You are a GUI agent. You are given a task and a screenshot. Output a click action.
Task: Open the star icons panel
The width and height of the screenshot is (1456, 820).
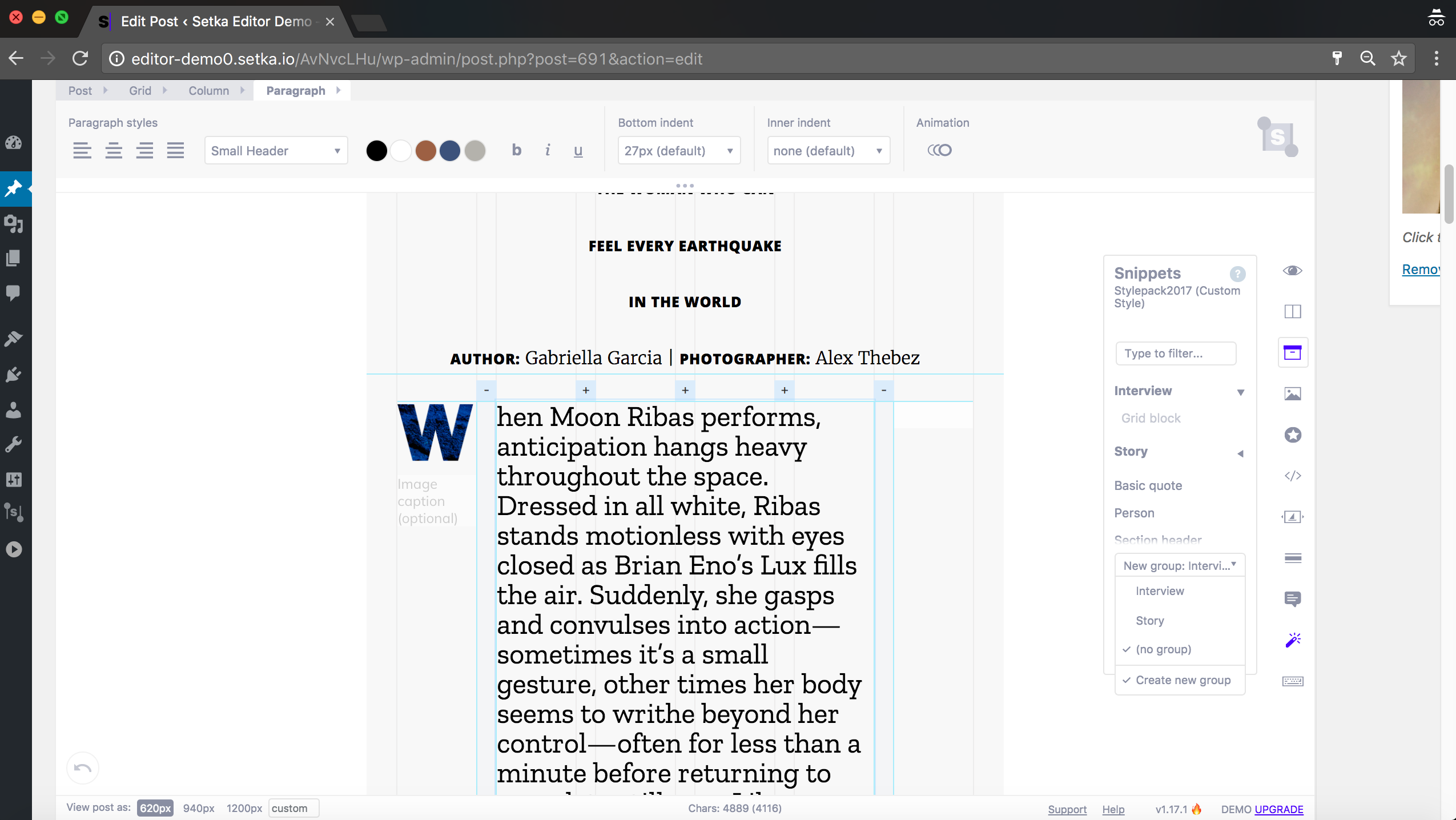click(1293, 435)
